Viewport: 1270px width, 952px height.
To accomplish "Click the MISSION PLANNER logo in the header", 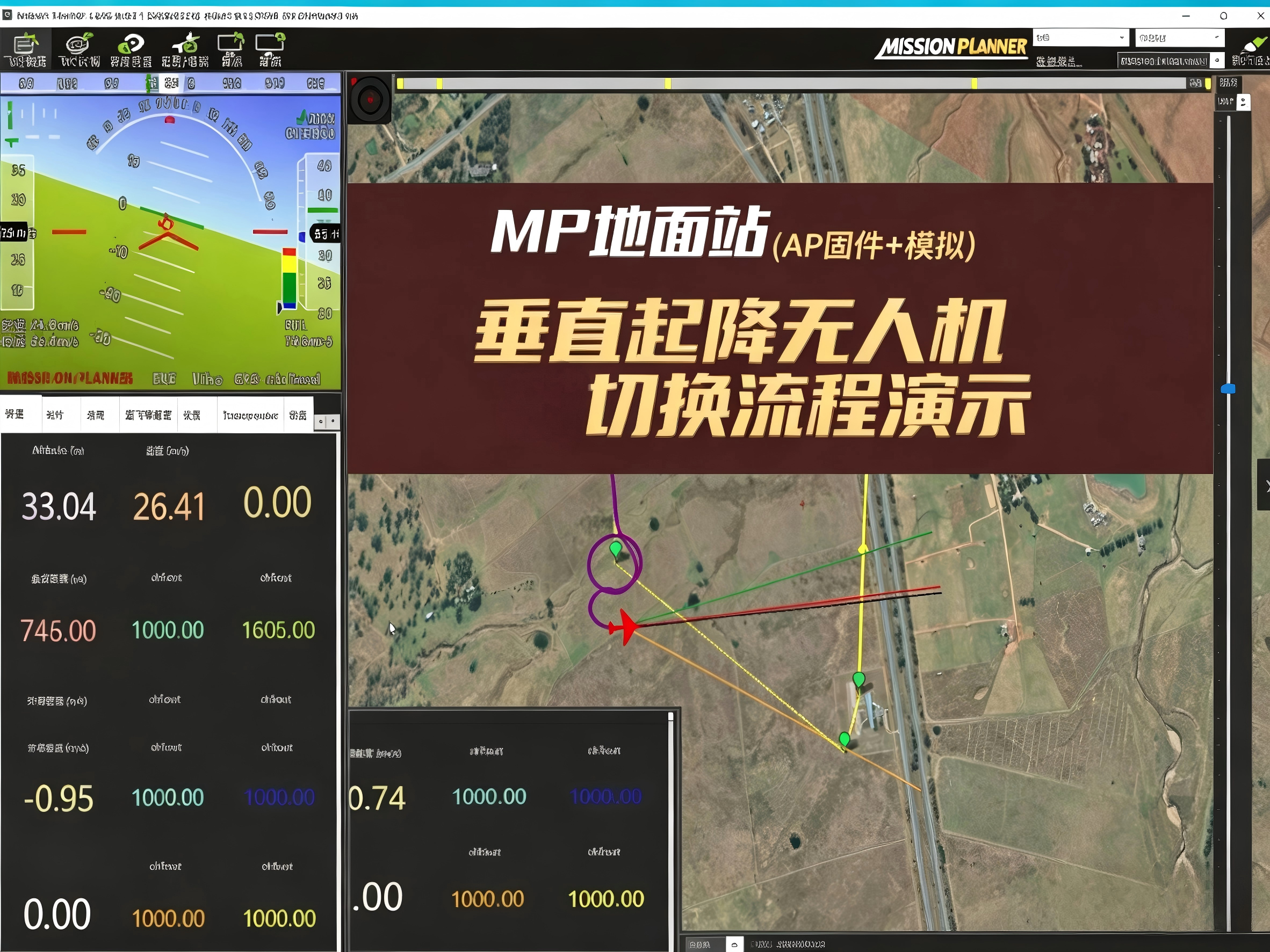I will click(x=951, y=47).
